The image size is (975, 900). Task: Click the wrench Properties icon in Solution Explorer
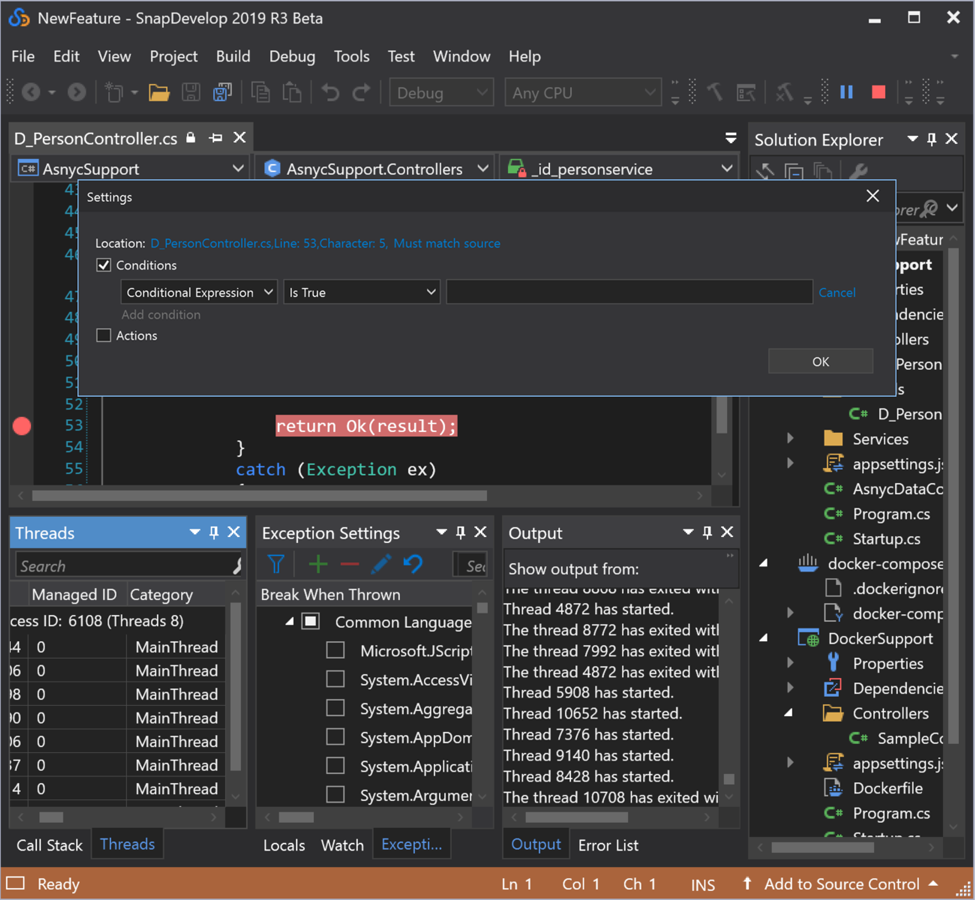point(858,171)
